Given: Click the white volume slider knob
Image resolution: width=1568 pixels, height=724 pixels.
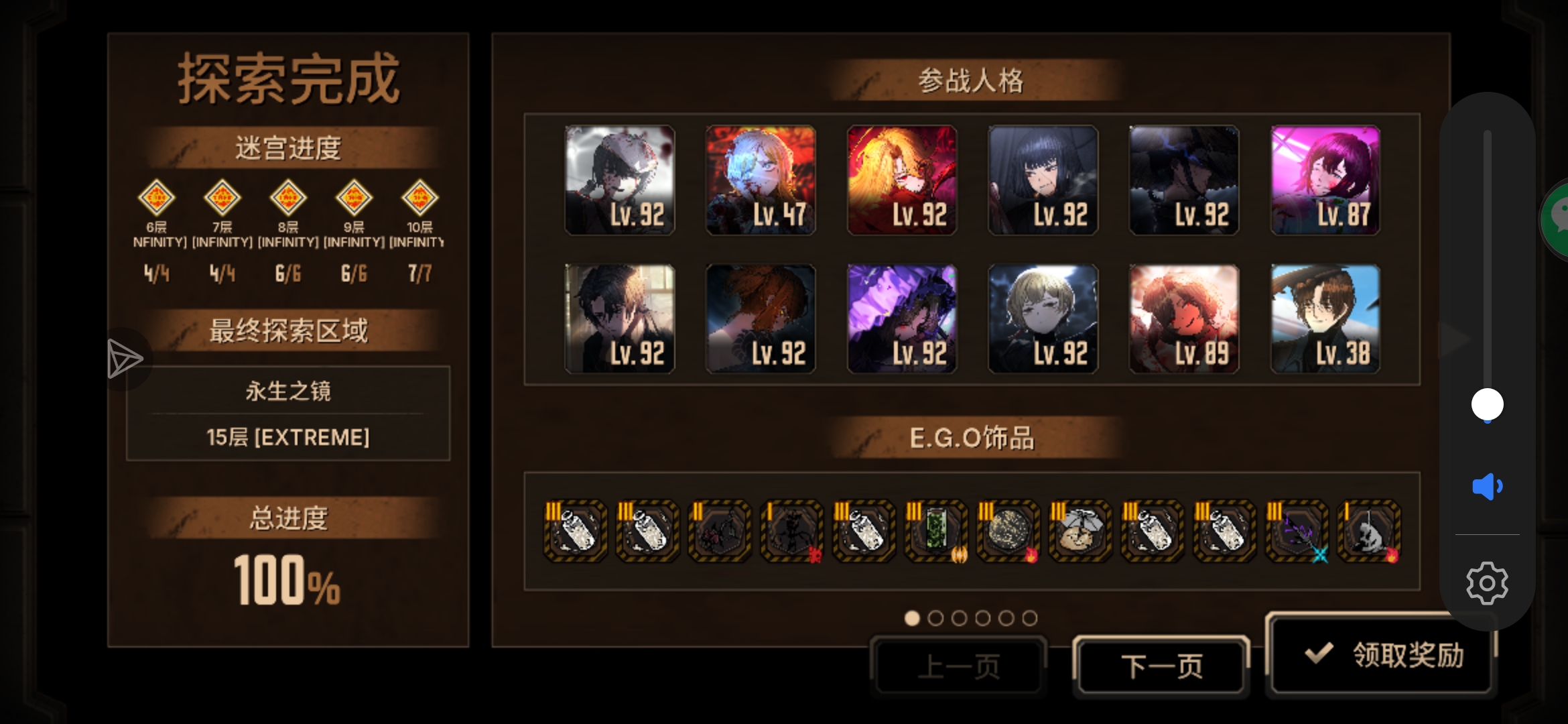Looking at the screenshot, I should click(x=1487, y=404).
